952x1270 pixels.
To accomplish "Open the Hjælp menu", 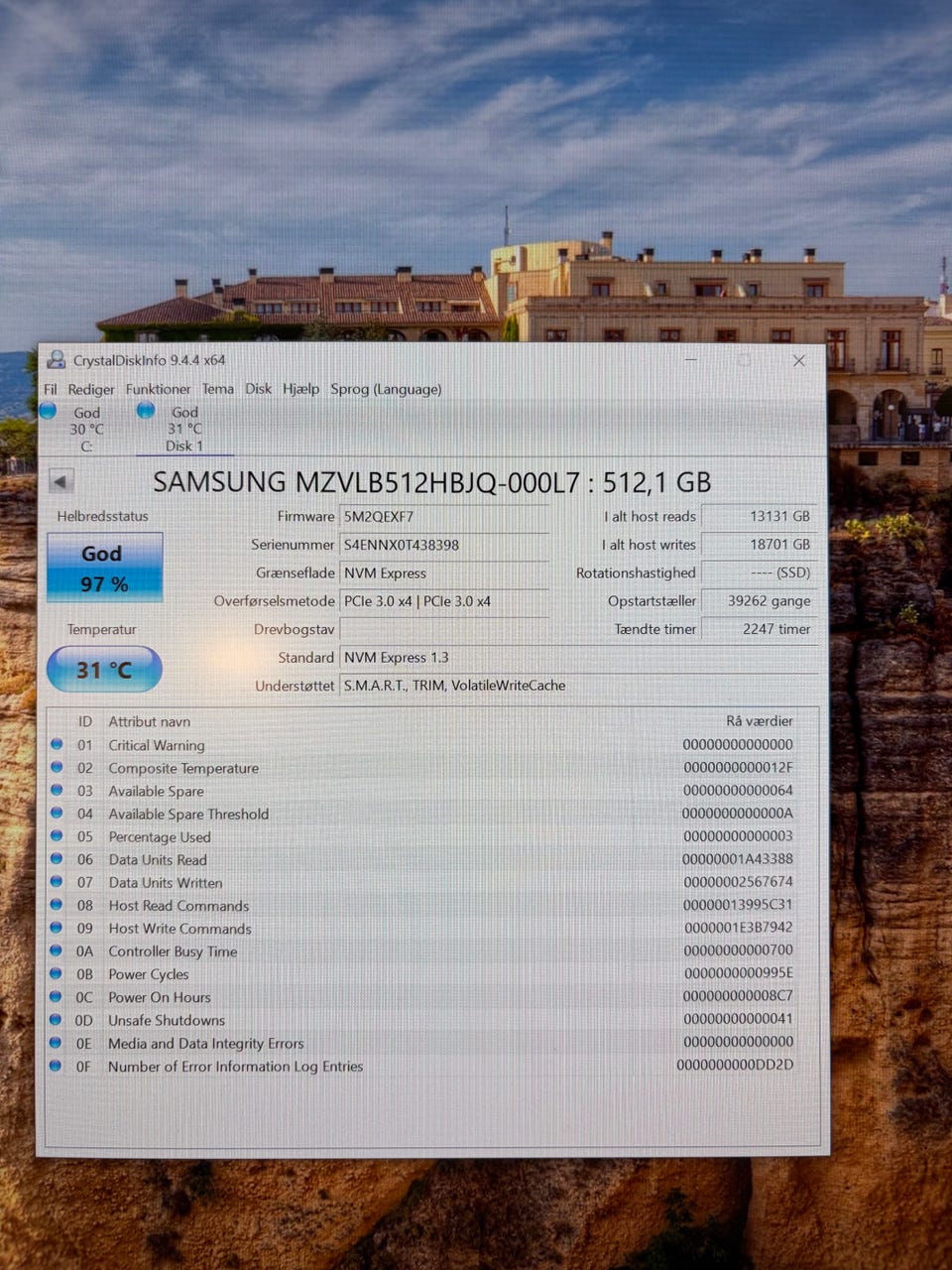I will [300, 389].
